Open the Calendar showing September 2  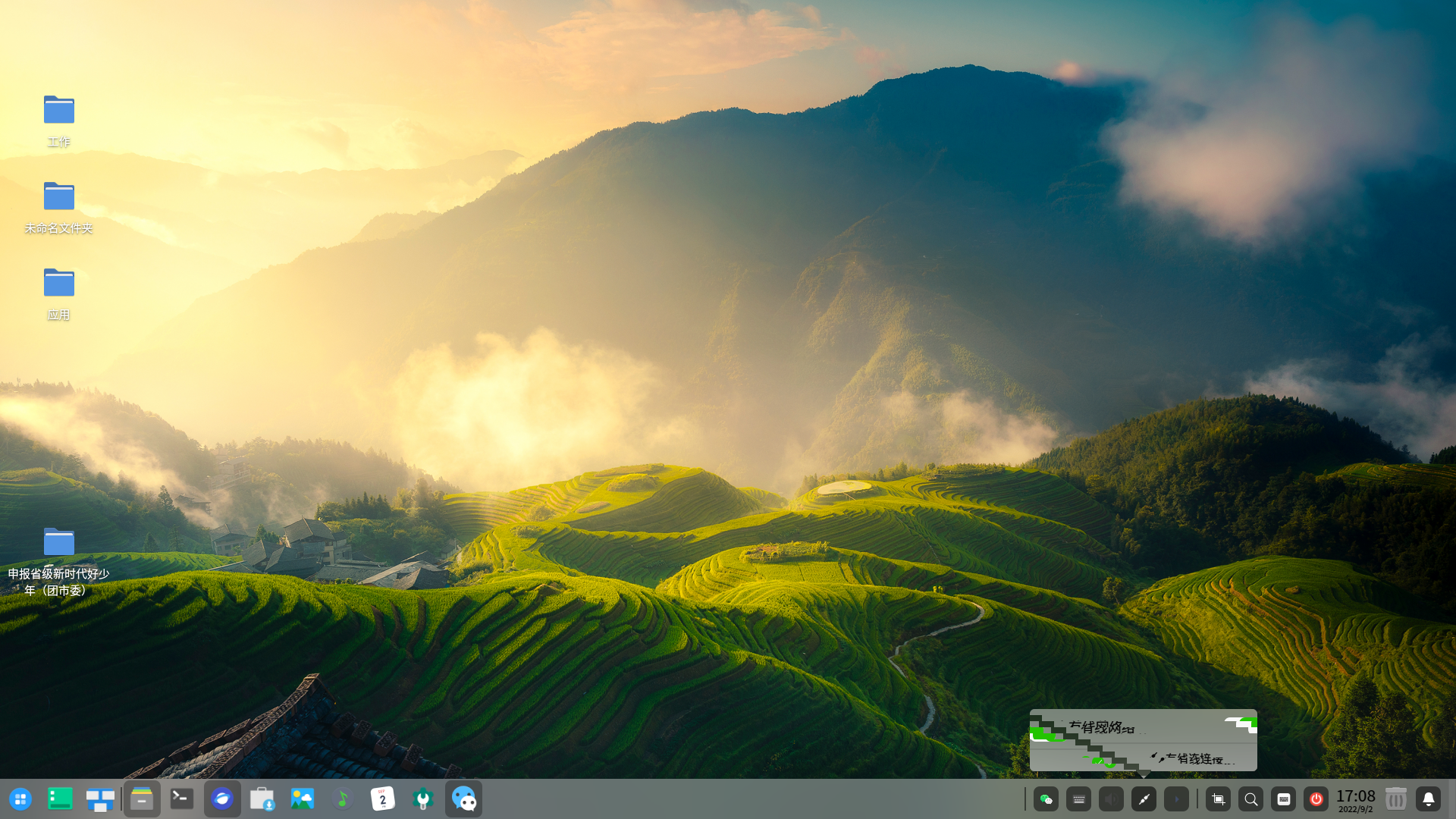tap(383, 799)
